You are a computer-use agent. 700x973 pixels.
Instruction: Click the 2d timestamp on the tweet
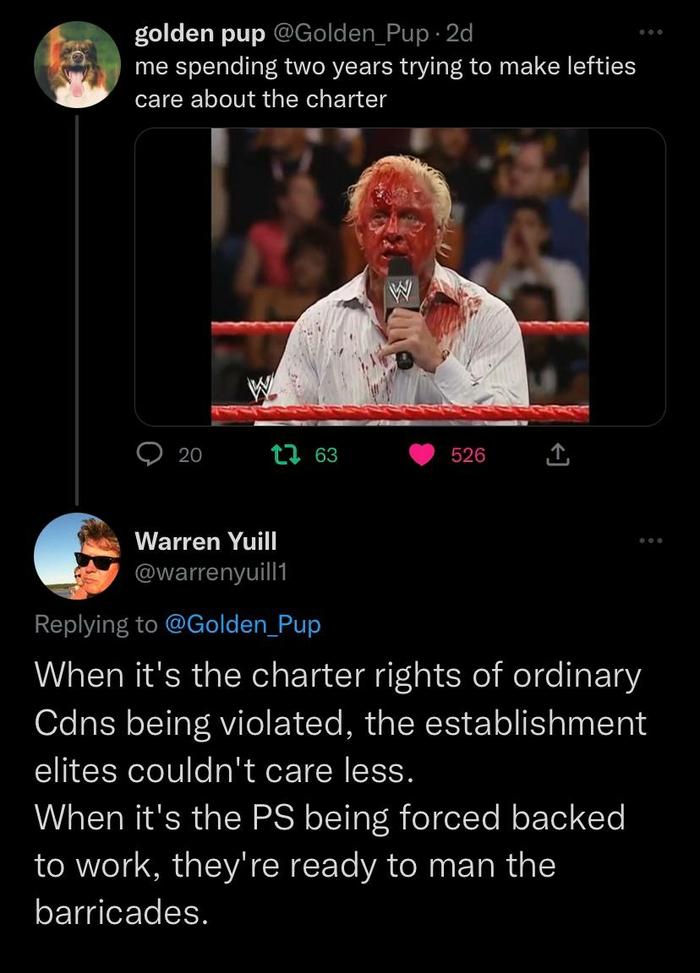pyautogui.click(x=459, y=34)
